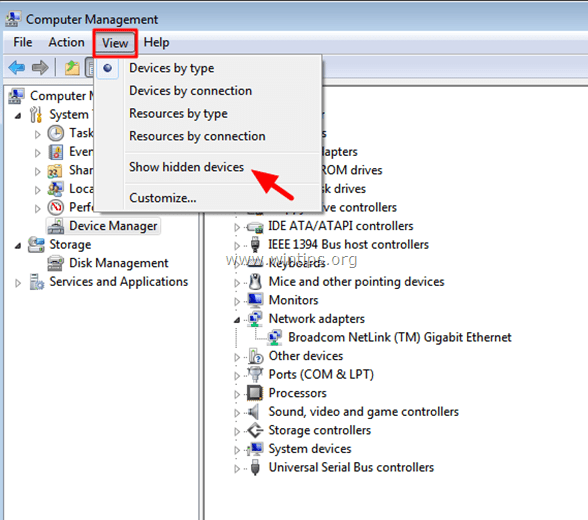Click the Forward arrow toolbar icon
588x520 pixels.
pos(40,68)
